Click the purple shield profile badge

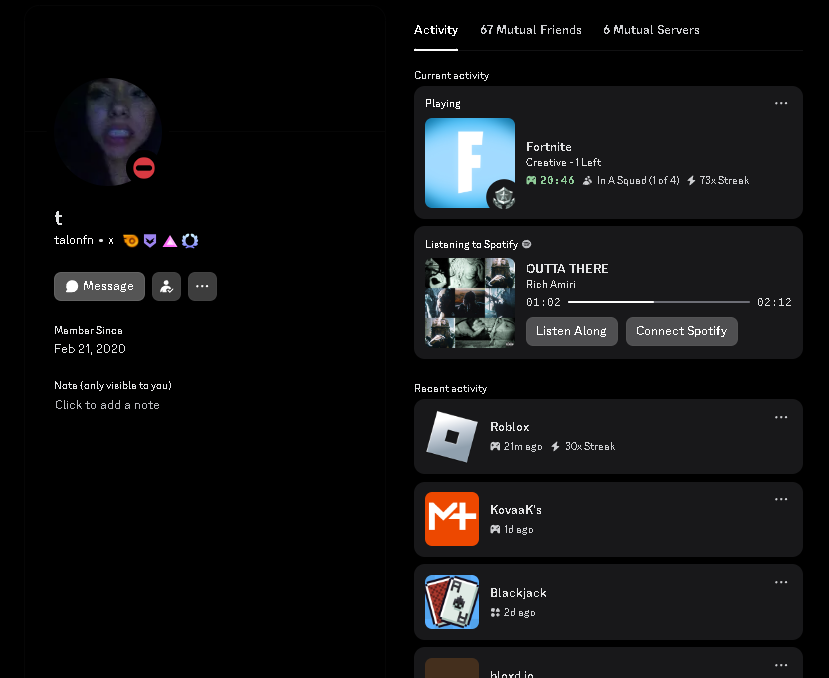point(150,241)
